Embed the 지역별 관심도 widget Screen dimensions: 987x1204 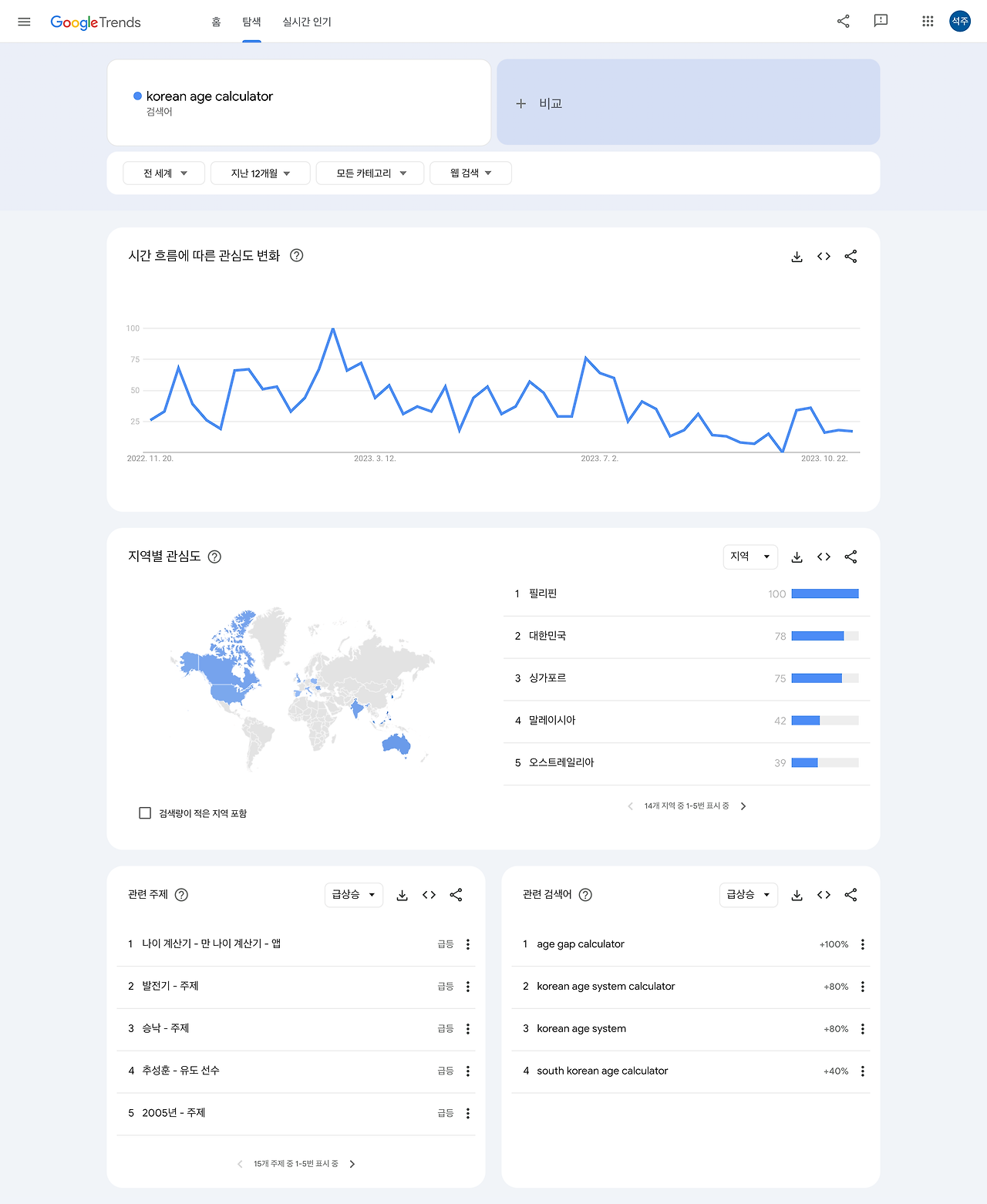coord(824,557)
